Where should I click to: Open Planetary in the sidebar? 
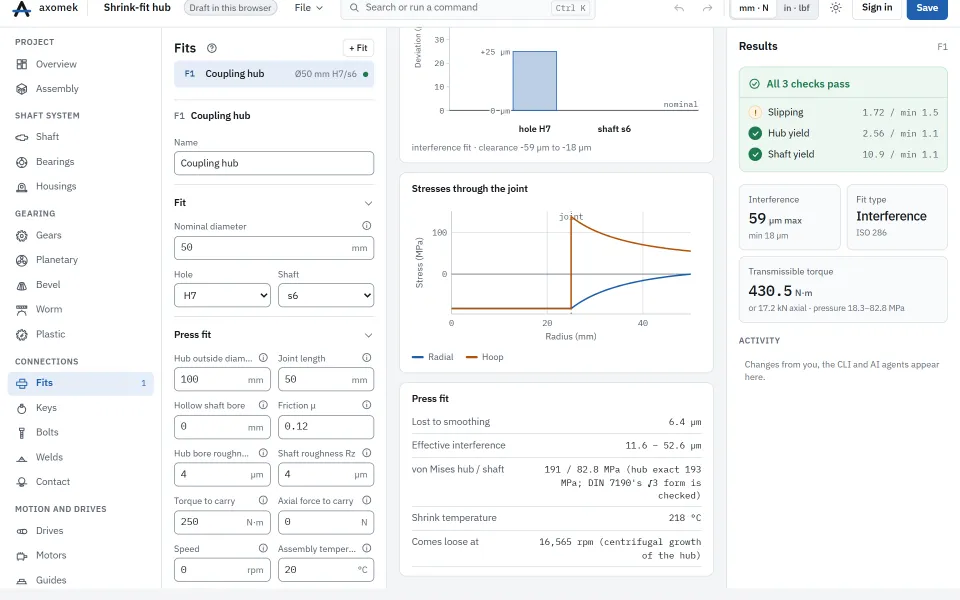(x=81, y=260)
